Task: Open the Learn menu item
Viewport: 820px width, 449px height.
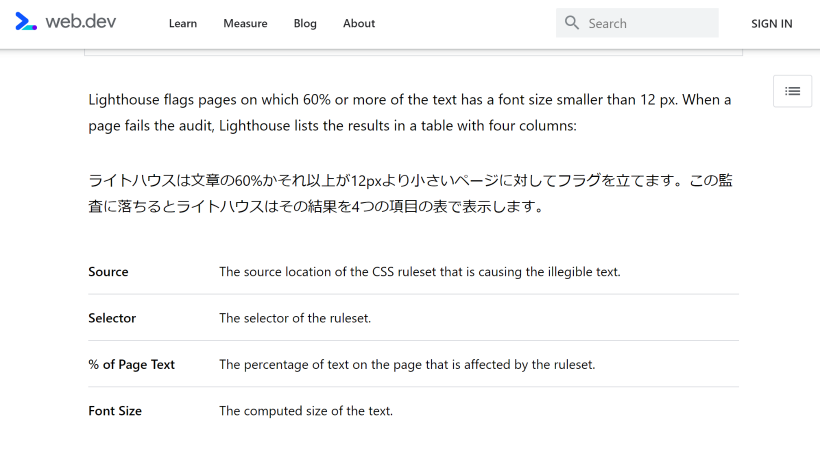Action: point(183,23)
